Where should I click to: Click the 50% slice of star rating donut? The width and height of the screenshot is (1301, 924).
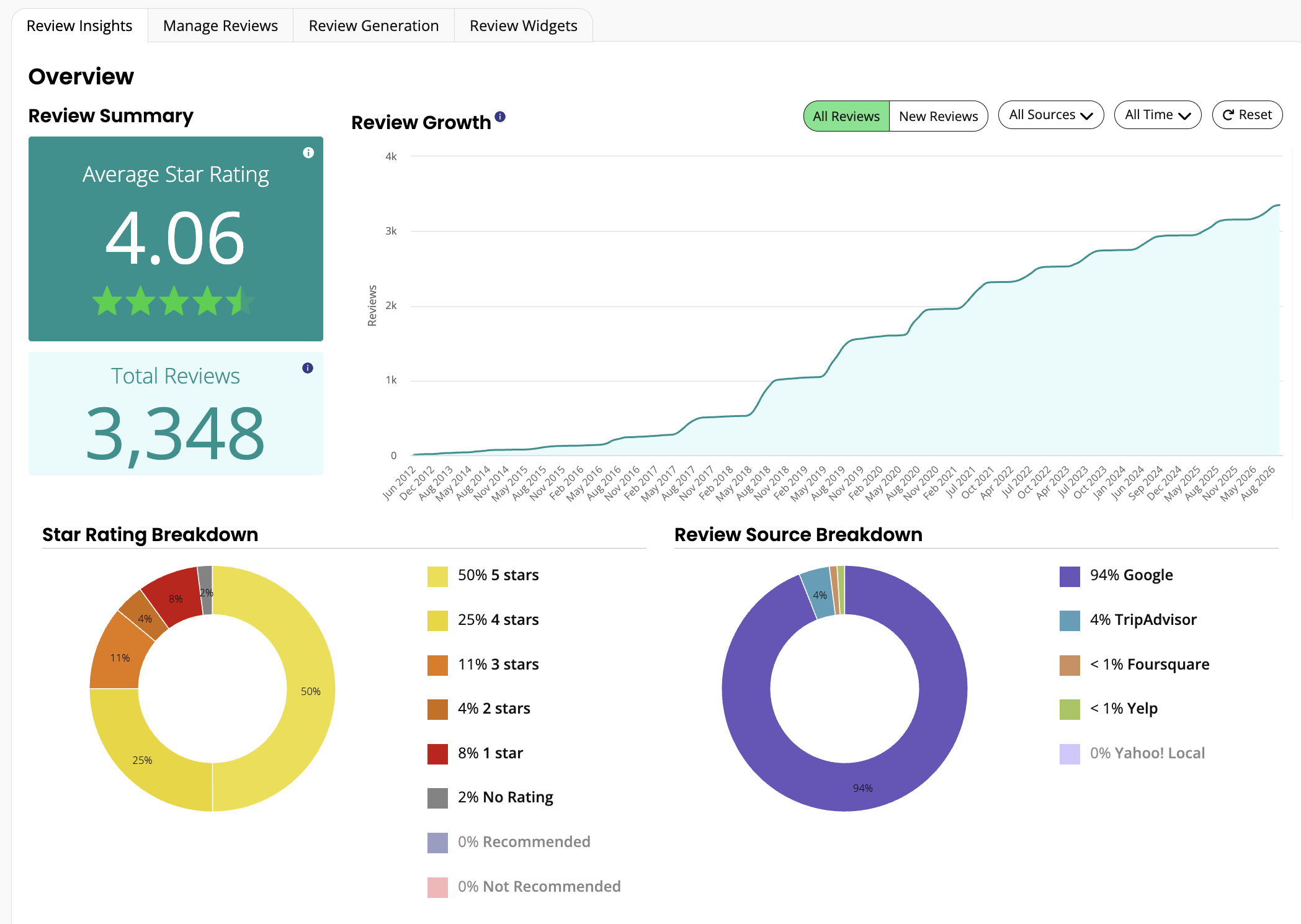310,690
